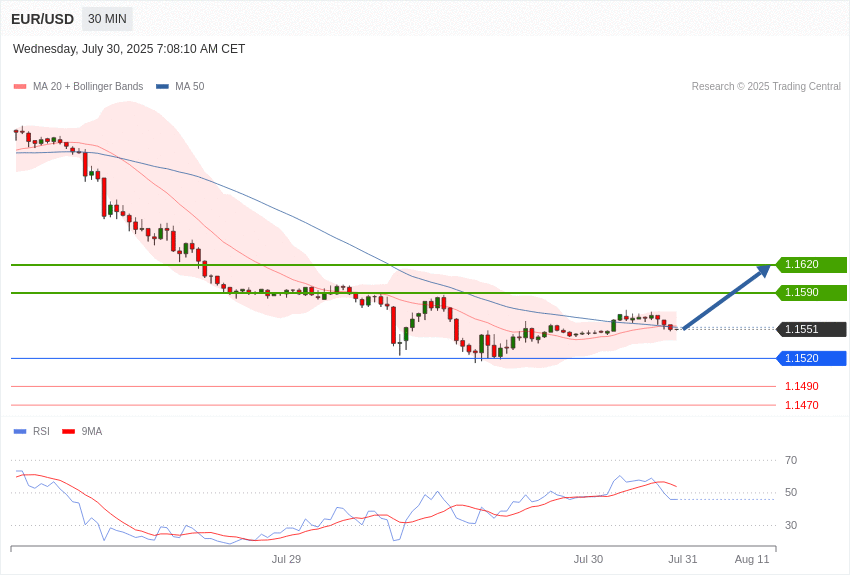Click the RSI 70 axis label

(x=791, y=461)
